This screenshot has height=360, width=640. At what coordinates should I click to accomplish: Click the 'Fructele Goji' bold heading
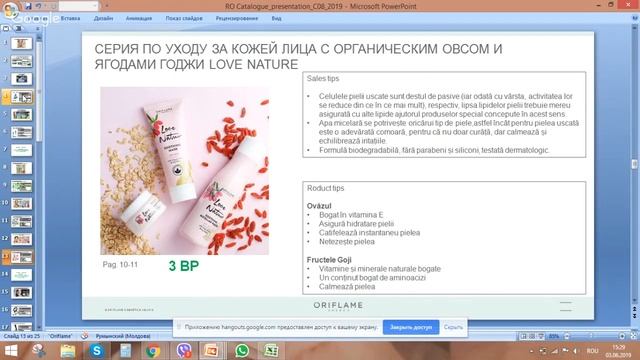329,260
